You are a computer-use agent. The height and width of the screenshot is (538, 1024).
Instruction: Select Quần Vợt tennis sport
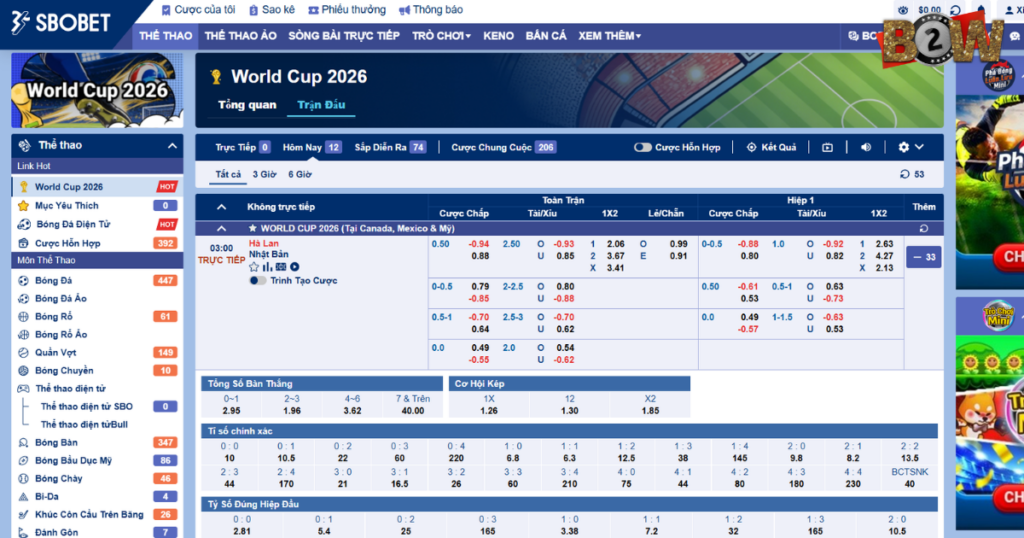(56, 353)
